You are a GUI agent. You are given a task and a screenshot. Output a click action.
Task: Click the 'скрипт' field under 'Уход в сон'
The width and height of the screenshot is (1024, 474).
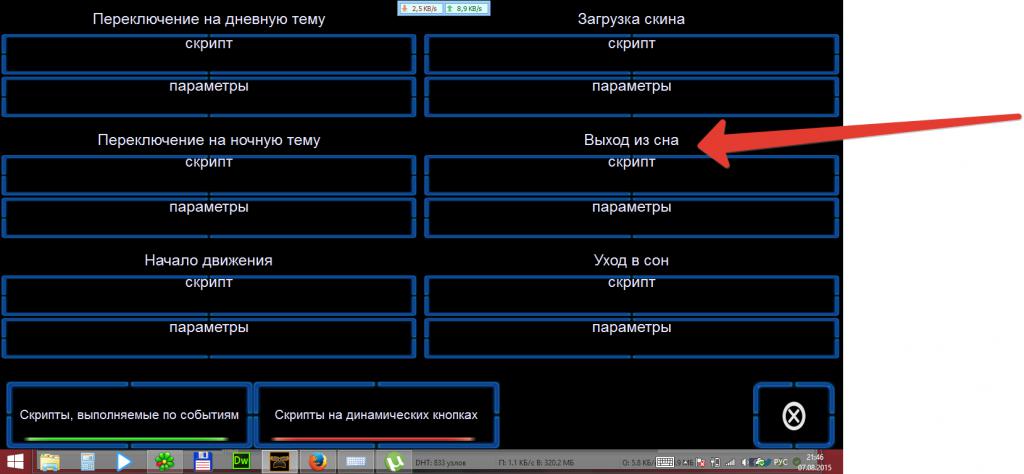coord(632,295)
